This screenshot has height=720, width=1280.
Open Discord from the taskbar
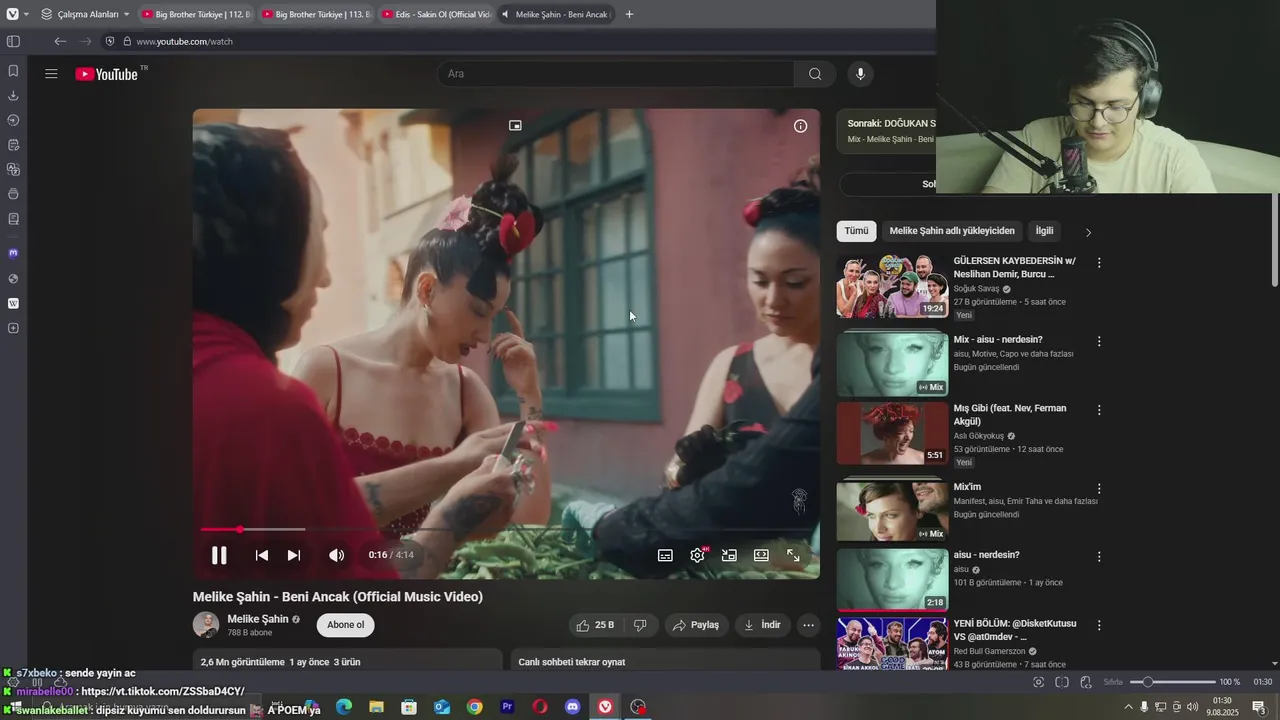click(x=572, y=707)
